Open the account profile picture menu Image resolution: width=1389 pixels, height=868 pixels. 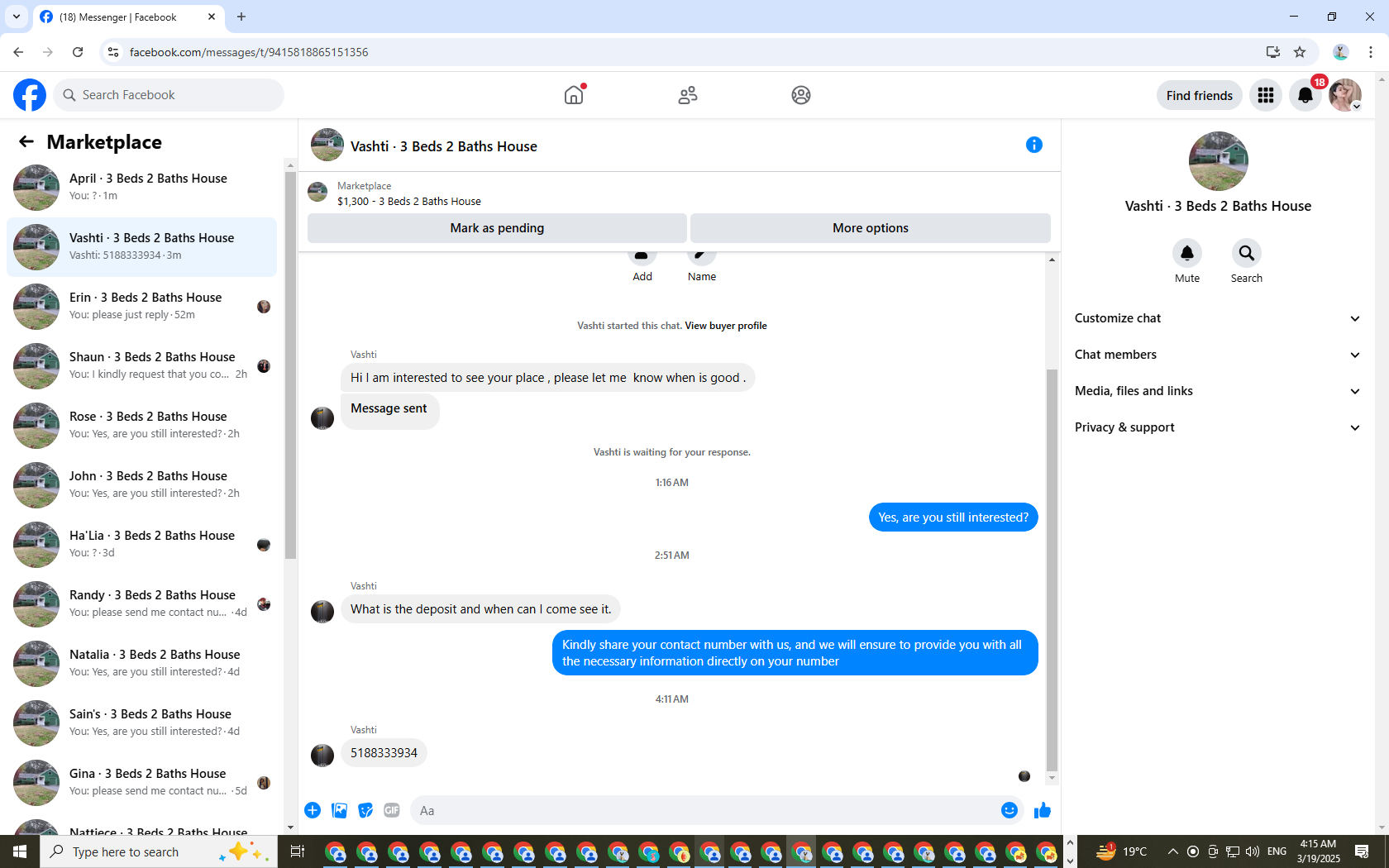pyautogui.click(x=1345, y=95)
